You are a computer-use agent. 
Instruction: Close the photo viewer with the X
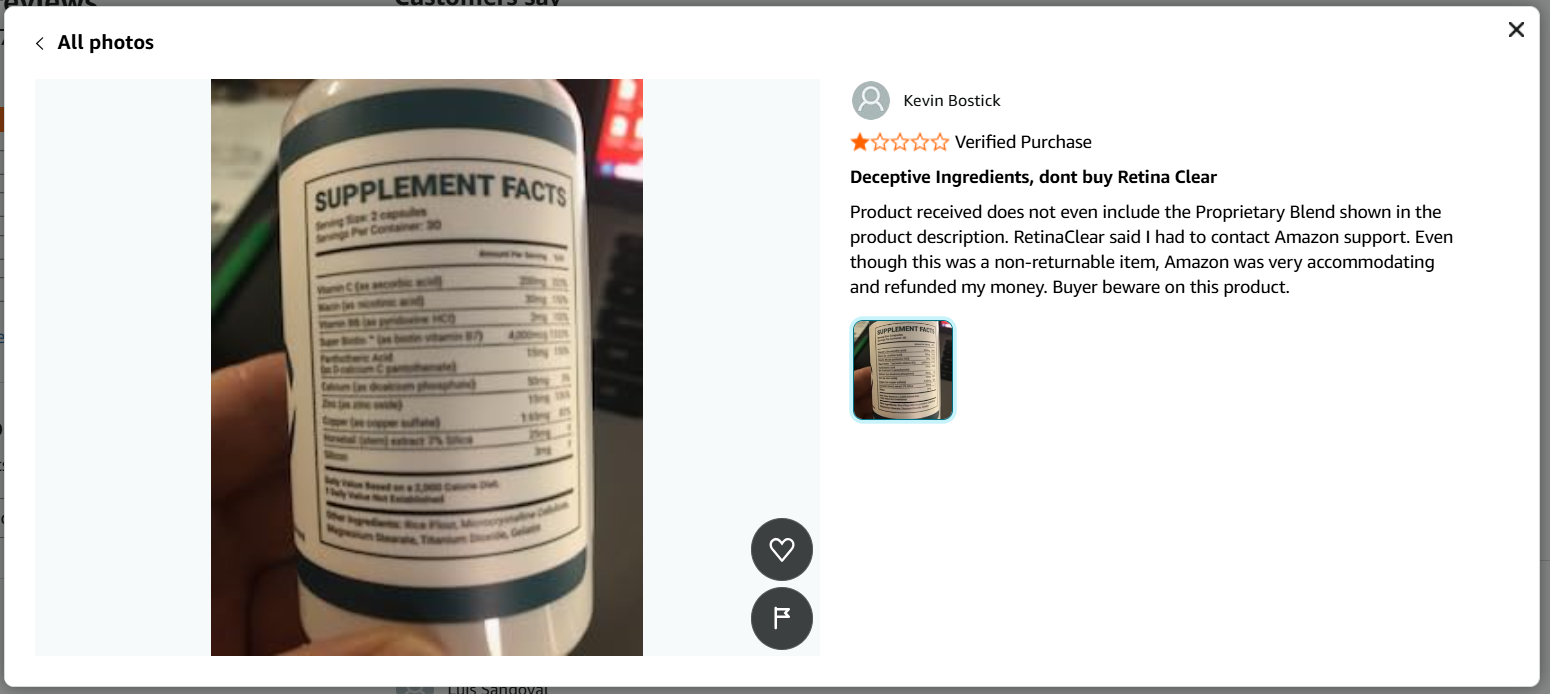click(x=1516, y=30)
